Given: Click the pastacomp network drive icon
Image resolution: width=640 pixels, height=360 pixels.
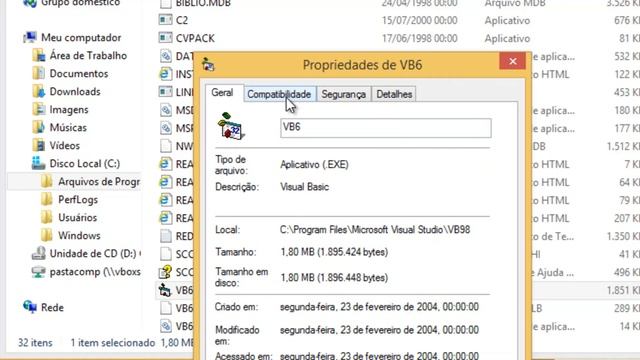Looking at the screenshot, I should click(x=39, y=271).
